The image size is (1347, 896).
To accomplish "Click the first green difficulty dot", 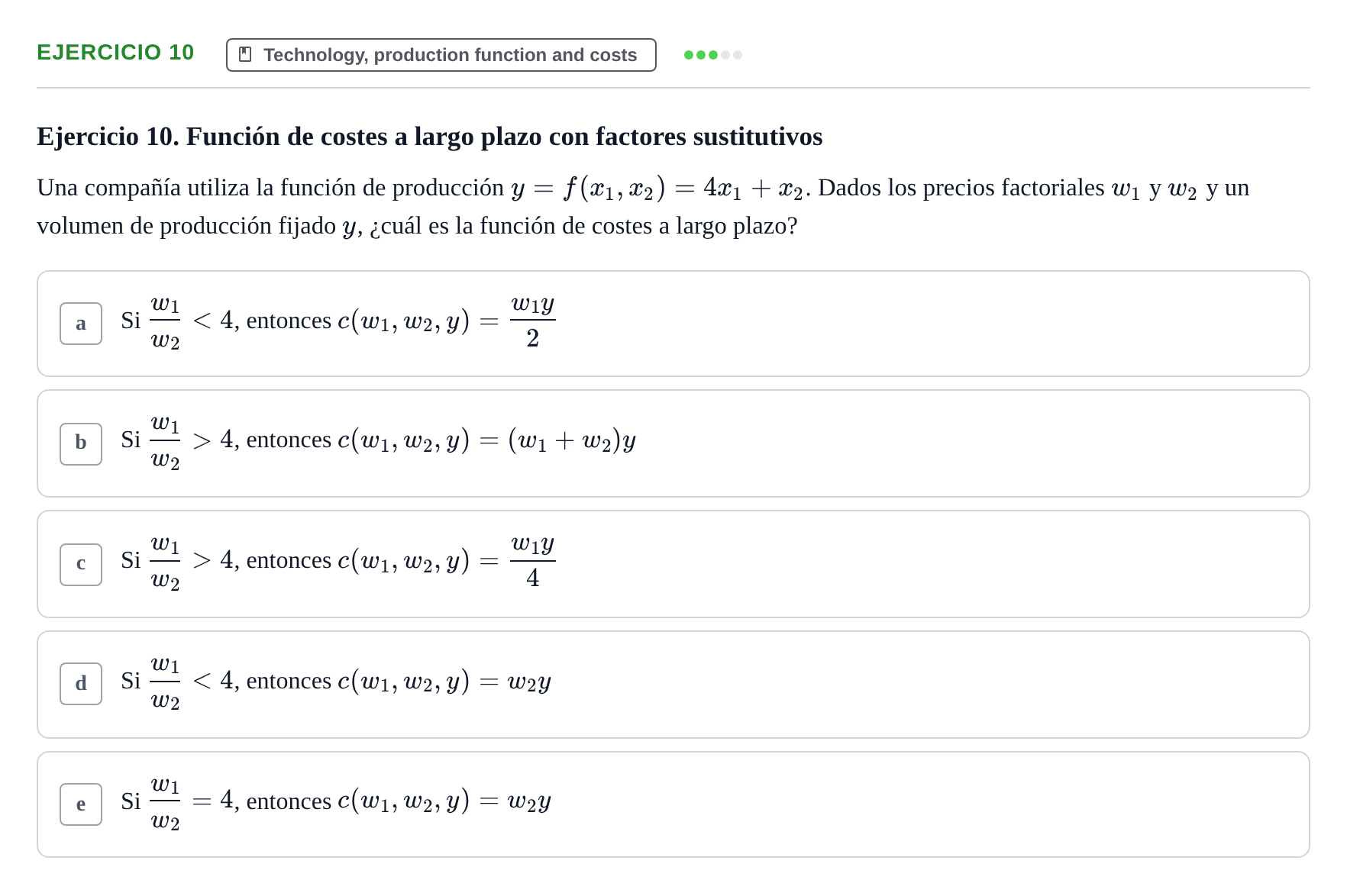I will [x=689, y=55].
